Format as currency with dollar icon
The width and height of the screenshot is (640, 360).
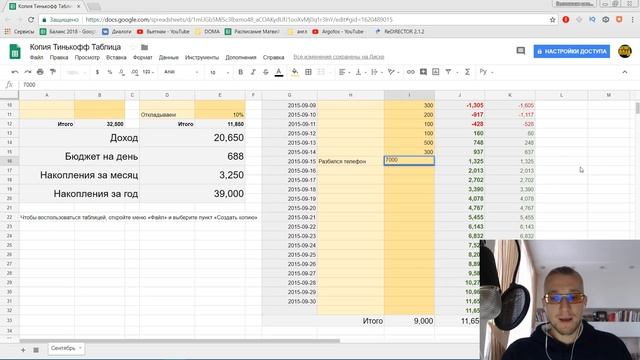click(97, 72)
